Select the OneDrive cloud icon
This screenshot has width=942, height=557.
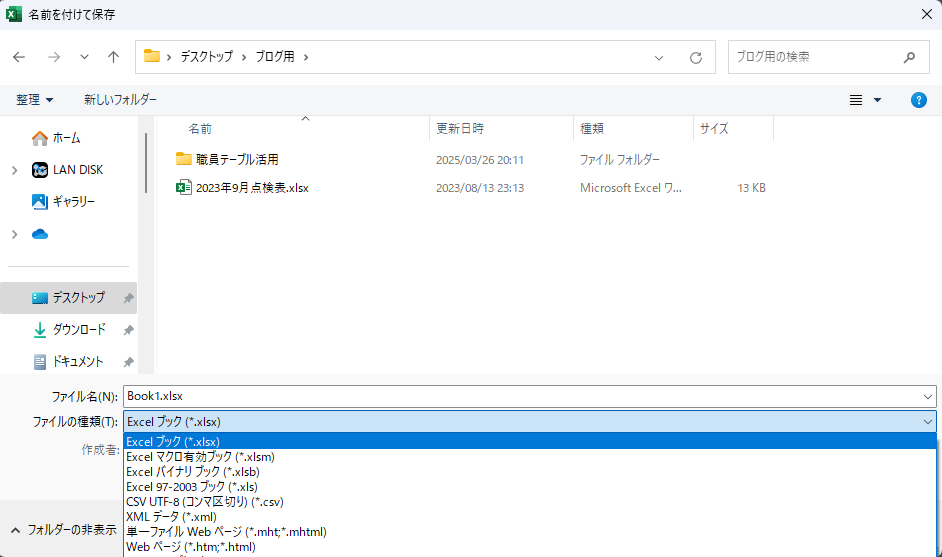[x=40, y=234]
